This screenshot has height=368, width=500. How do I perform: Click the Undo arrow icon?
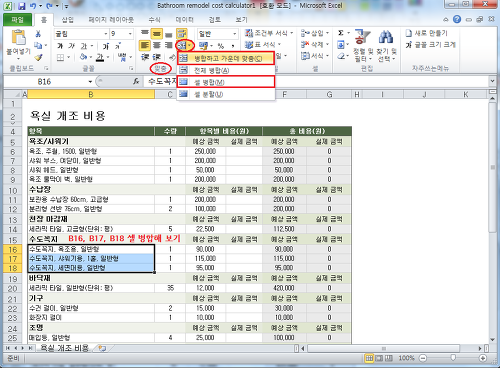[33, 6]
